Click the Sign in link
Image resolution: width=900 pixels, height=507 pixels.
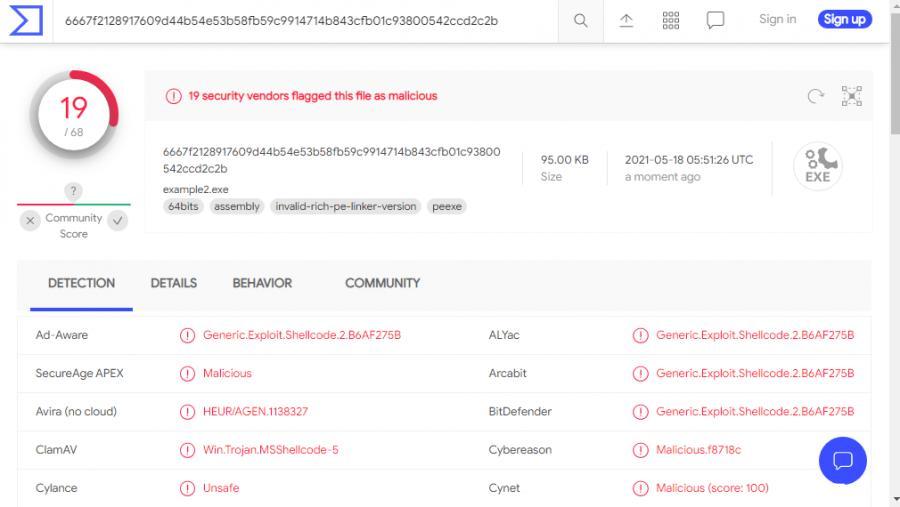coord(777,19)
